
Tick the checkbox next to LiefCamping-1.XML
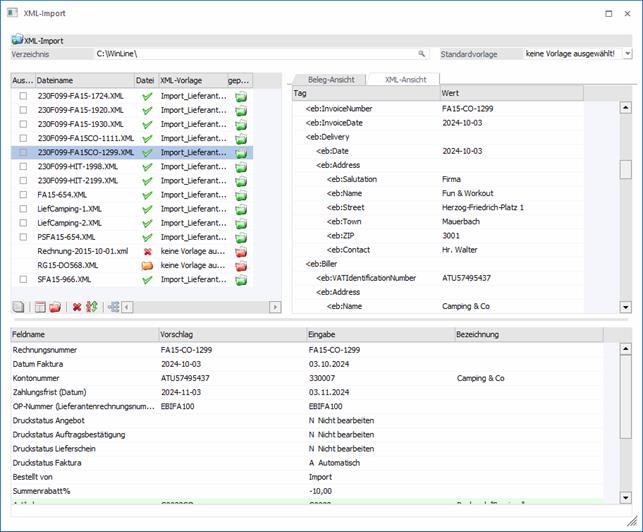pos(22,208)
